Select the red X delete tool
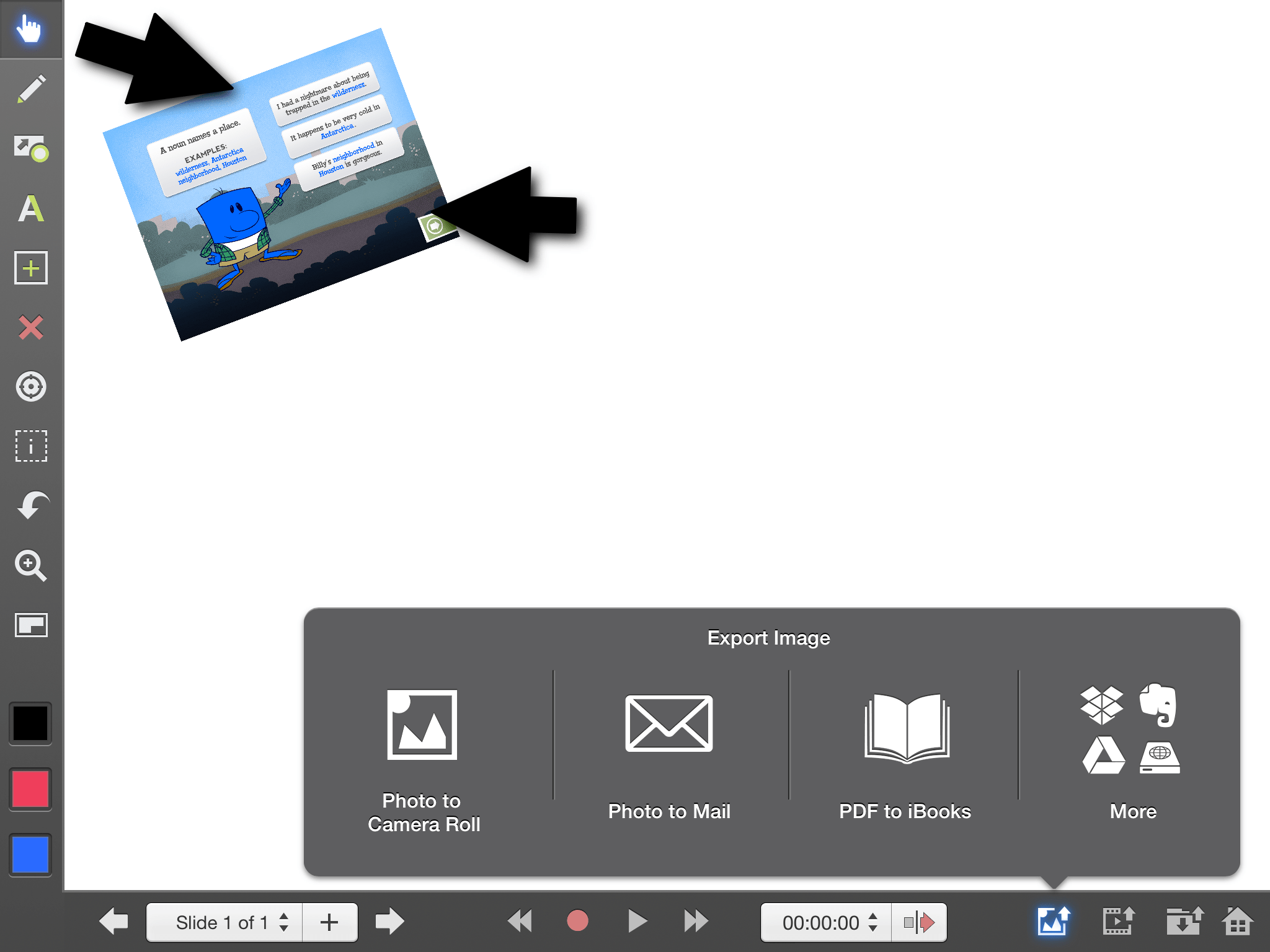The image size is (1270, 952). (31, 327)
